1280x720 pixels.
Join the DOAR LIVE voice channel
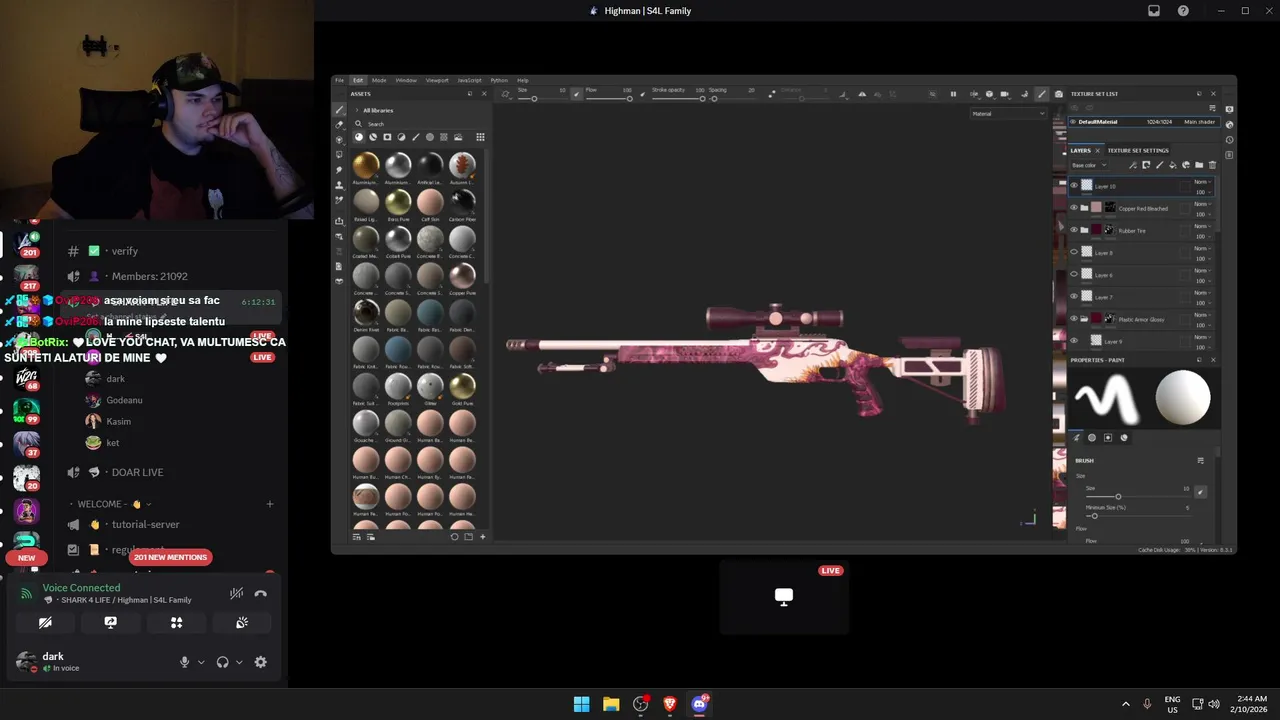pos(137,472)
